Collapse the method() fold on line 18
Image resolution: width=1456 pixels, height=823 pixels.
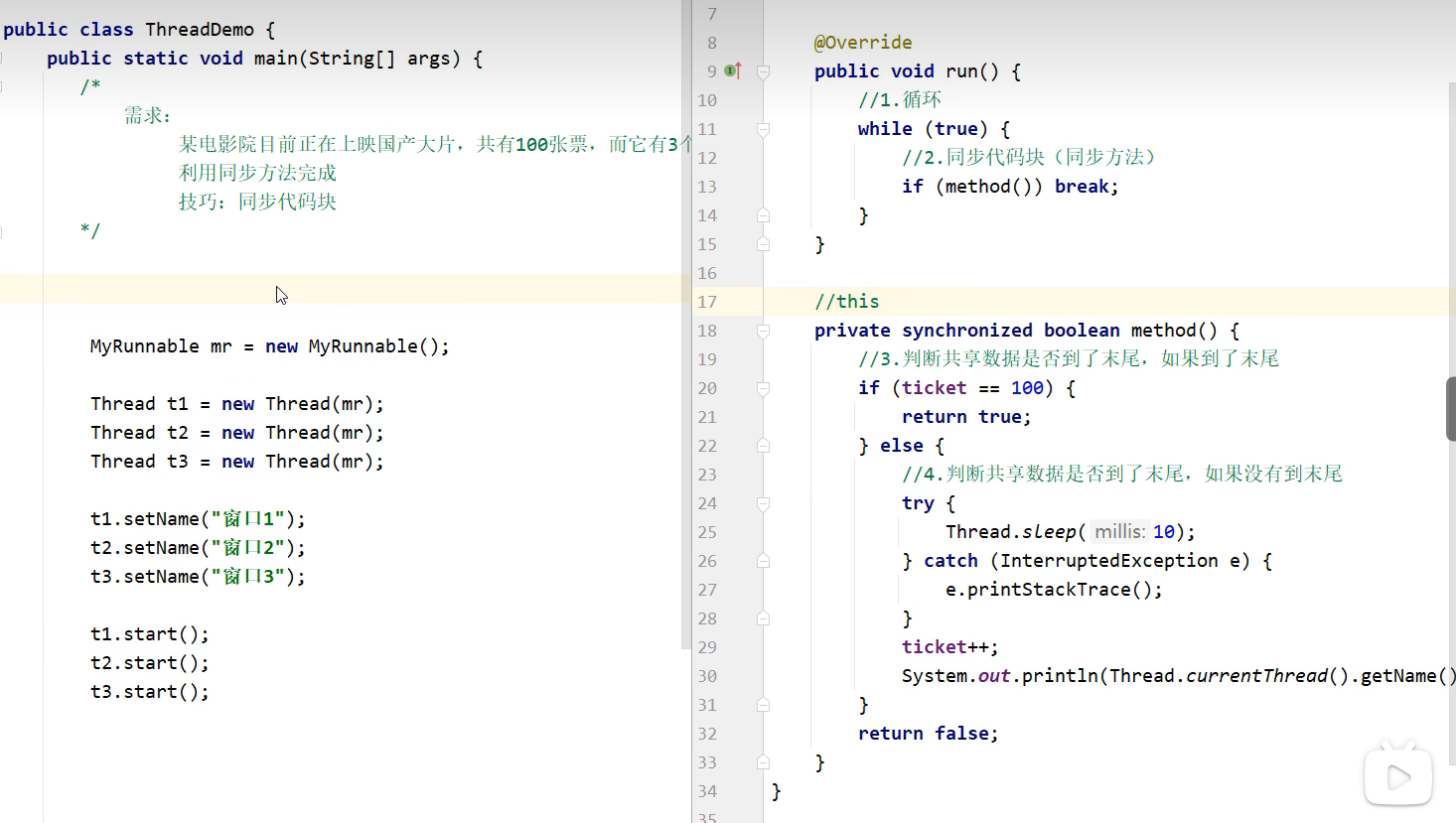pyautogui.click(x=763, y=331)
